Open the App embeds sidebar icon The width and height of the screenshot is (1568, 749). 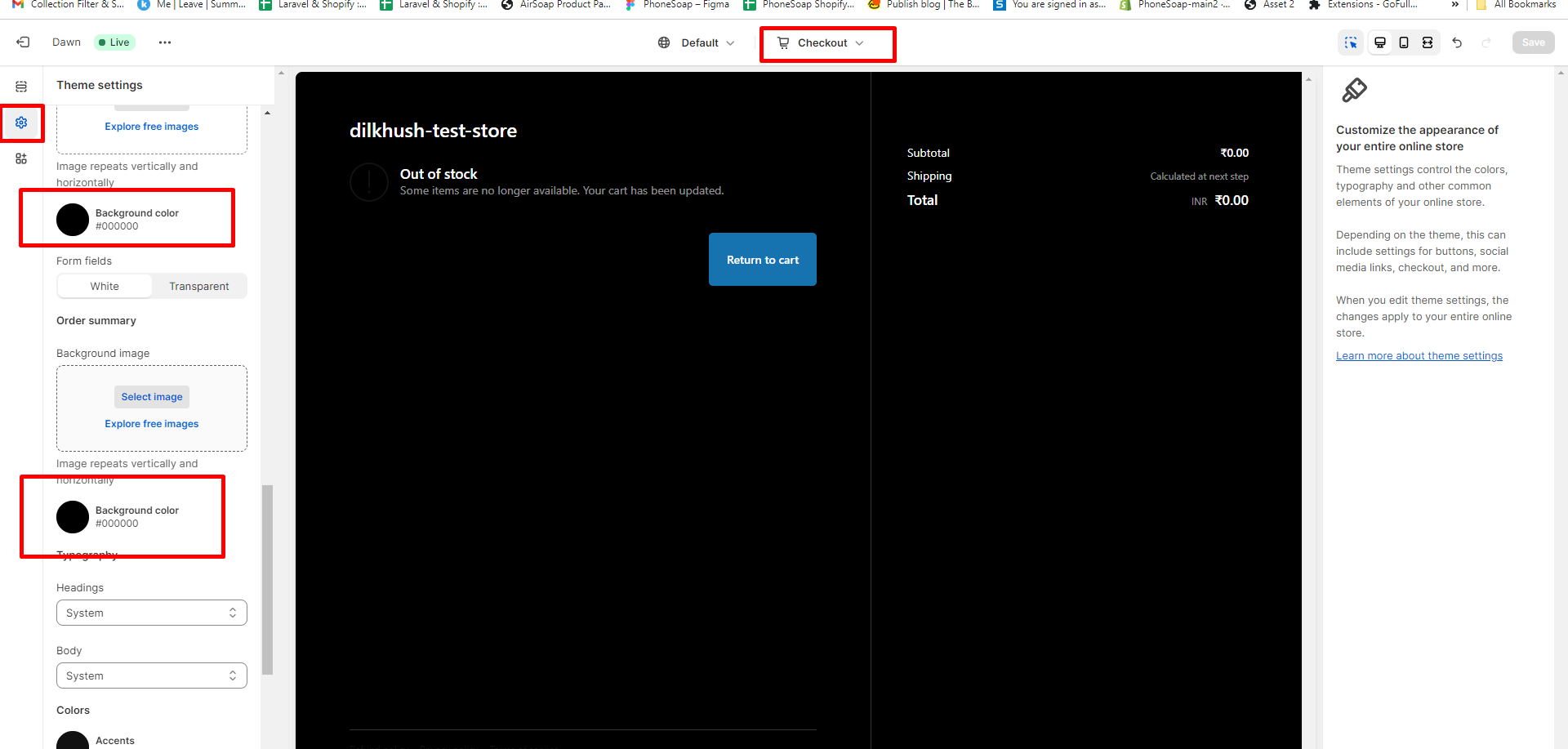21,158
